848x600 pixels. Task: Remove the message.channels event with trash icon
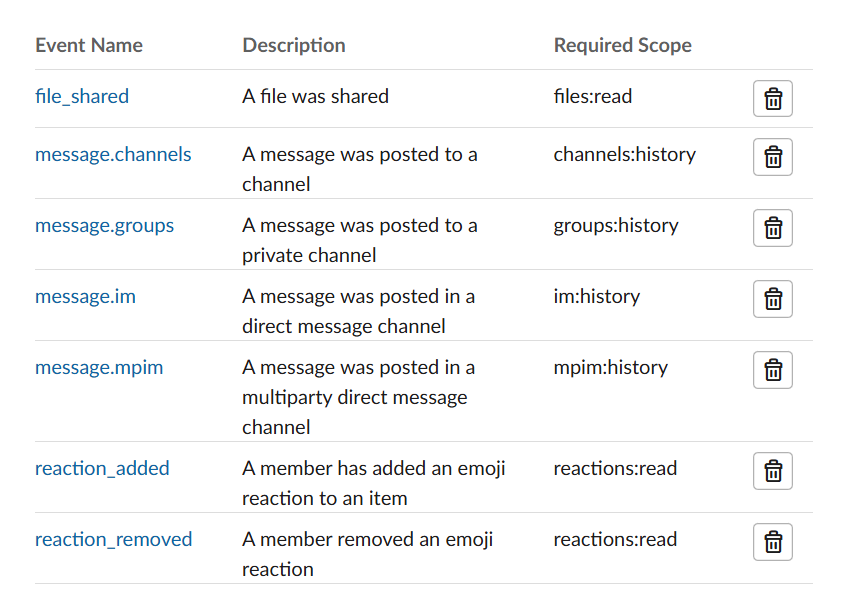click(x=773, y=157)
